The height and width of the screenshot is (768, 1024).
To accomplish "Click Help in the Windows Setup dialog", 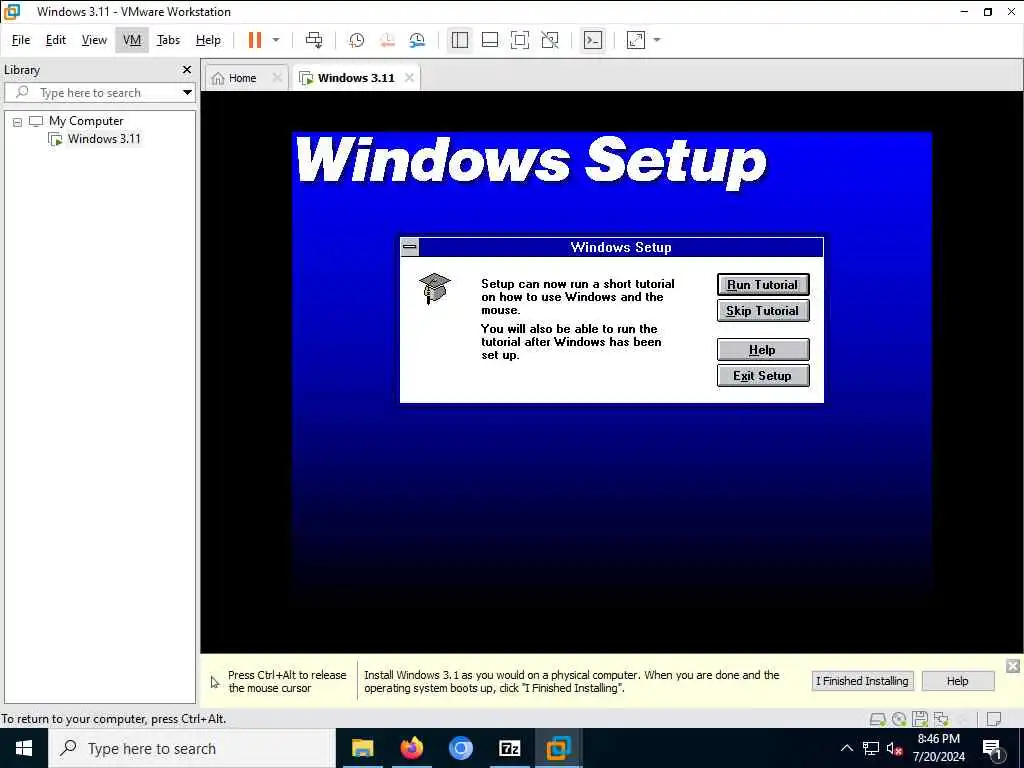I will (x=763, y=349).
